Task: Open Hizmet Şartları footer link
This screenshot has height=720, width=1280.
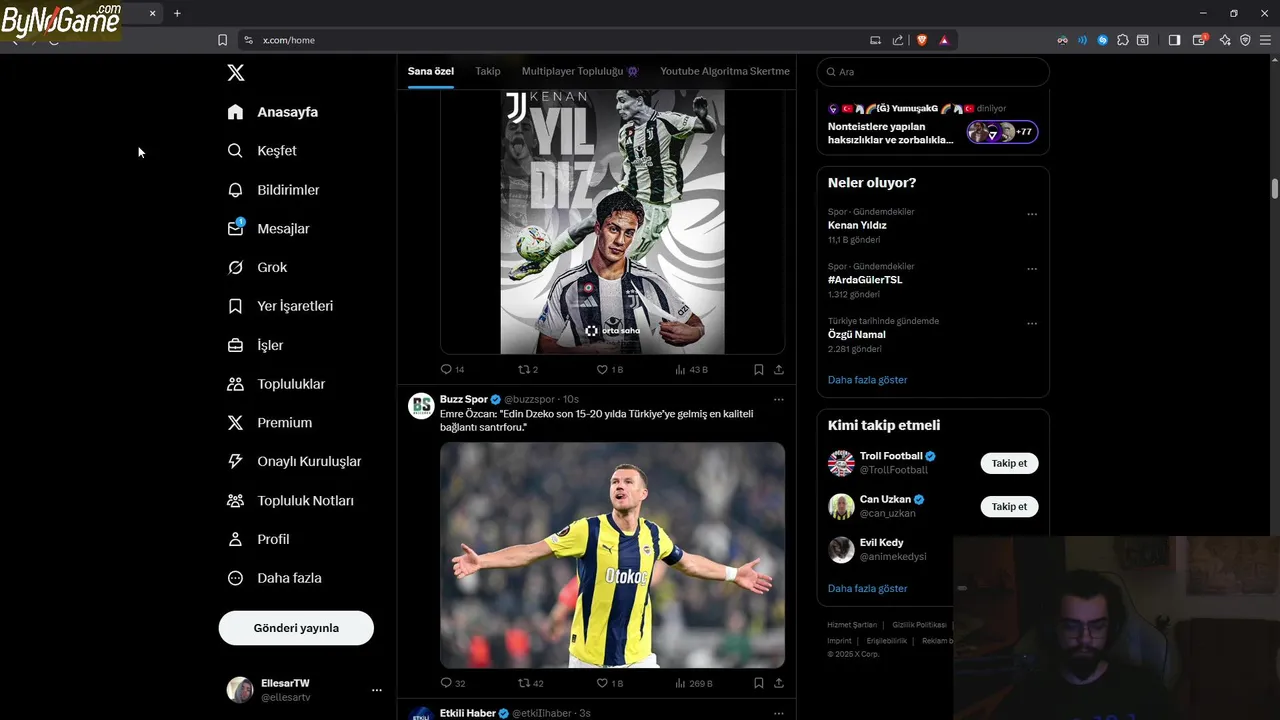Action: coord(850,625)
